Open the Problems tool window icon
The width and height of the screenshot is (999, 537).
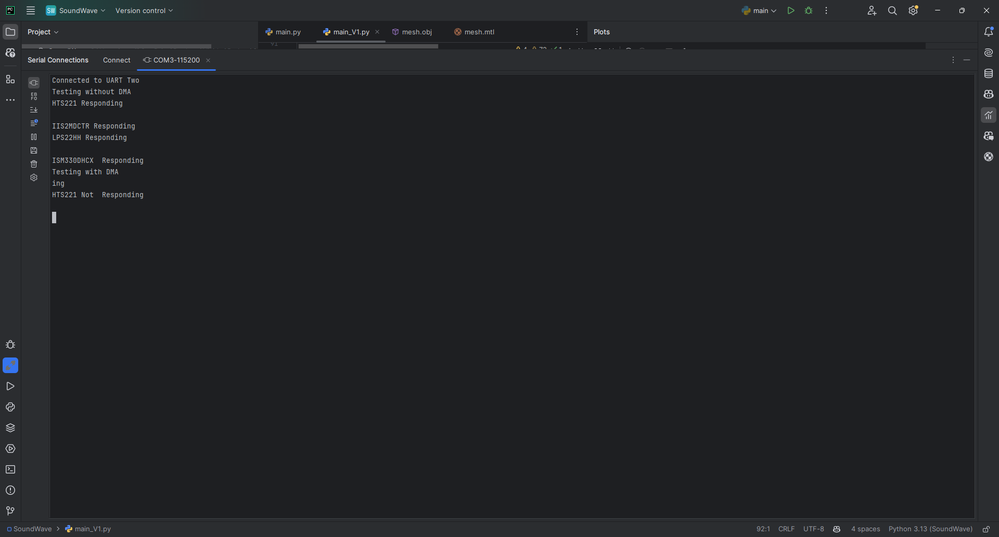pyautogui.click(x=10, y=490)
